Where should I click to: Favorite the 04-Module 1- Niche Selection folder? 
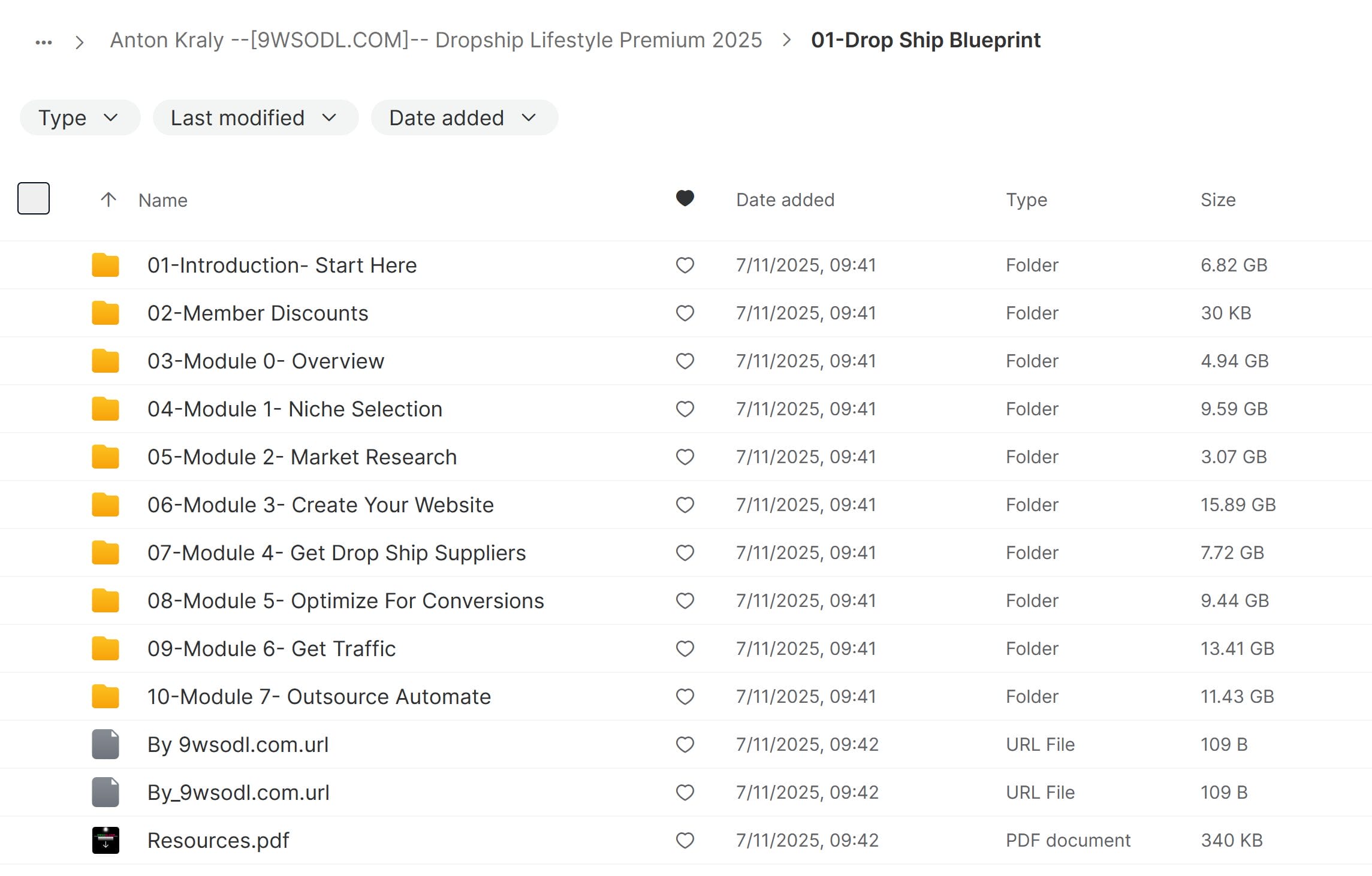tap(685, 409)
